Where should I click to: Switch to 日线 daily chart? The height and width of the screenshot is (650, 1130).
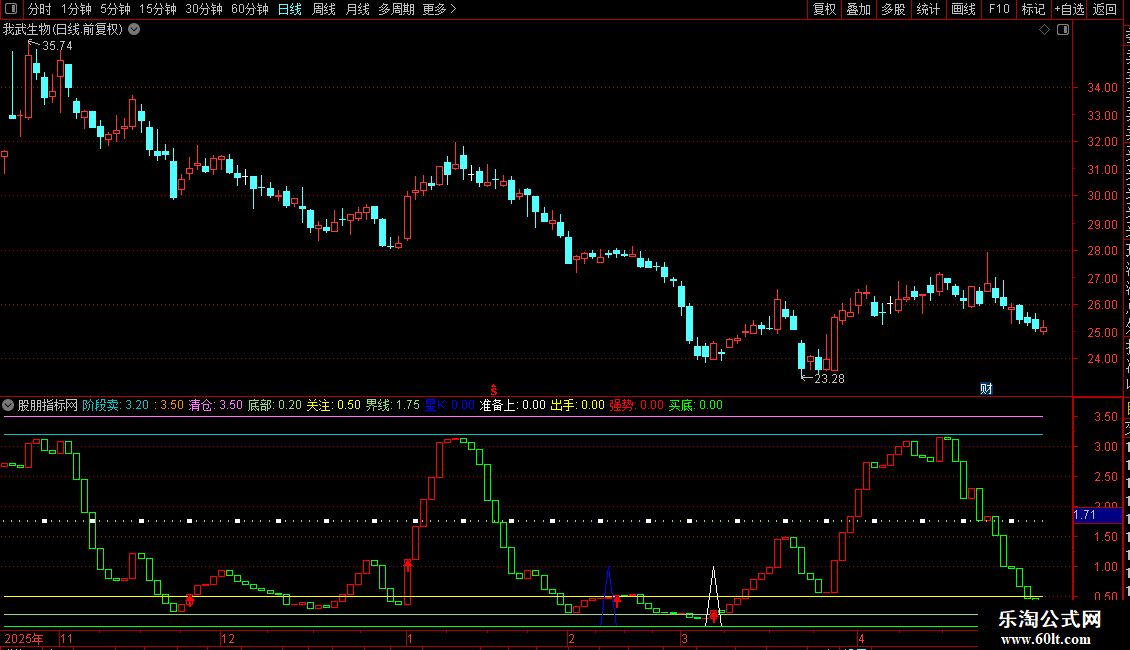(290, 9)
